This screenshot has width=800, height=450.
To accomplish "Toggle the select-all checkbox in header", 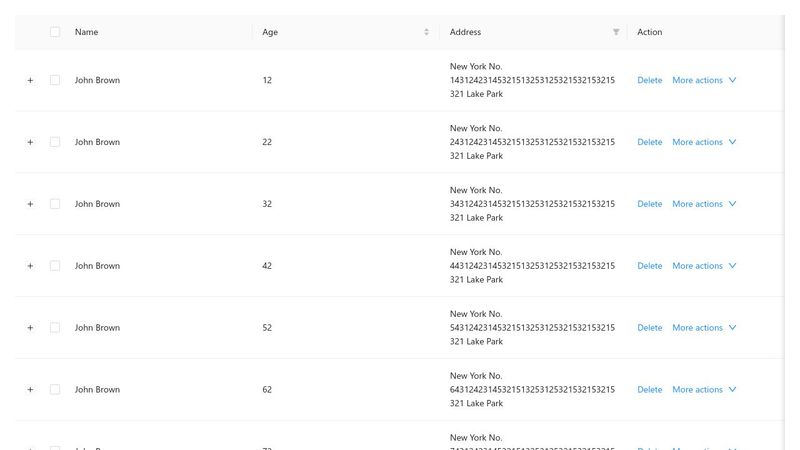I will click(55, 32).
